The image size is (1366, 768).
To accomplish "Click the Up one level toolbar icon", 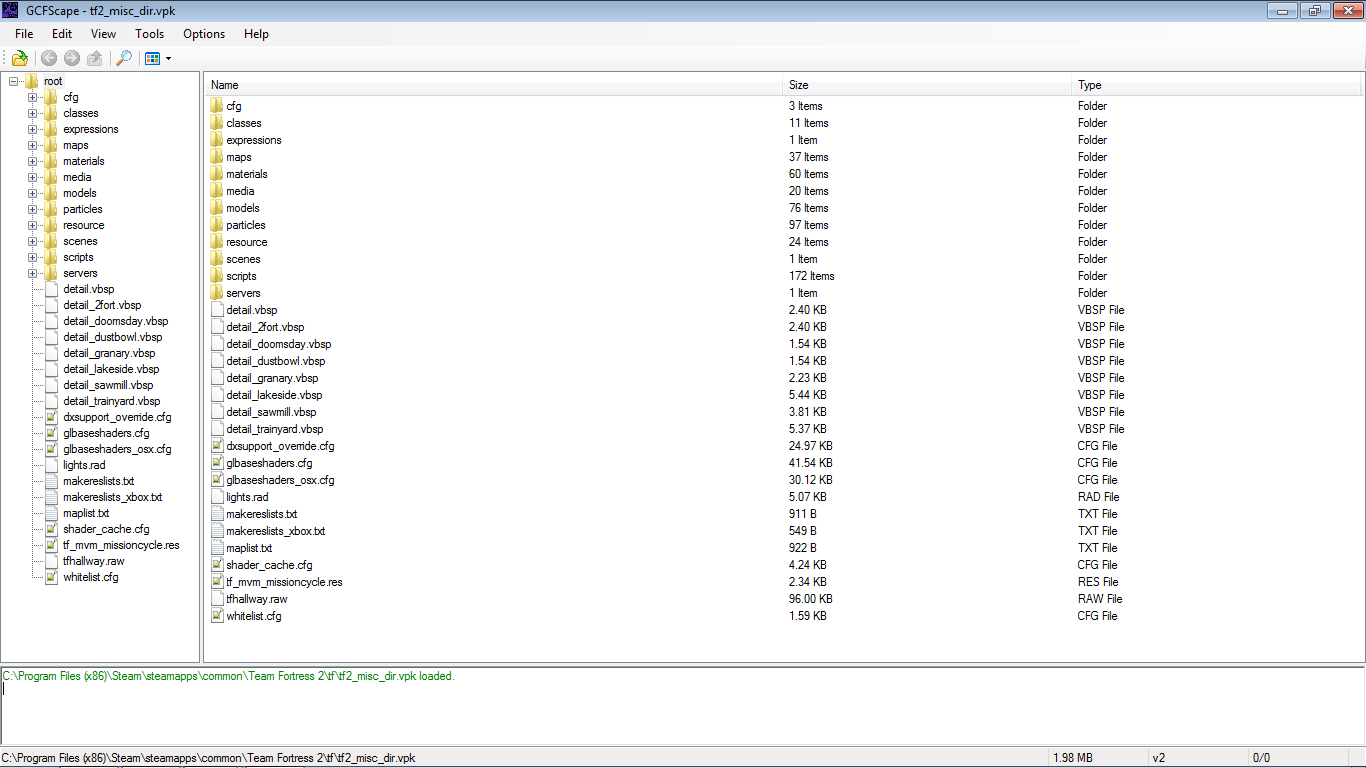I will [x=95, y=58].
